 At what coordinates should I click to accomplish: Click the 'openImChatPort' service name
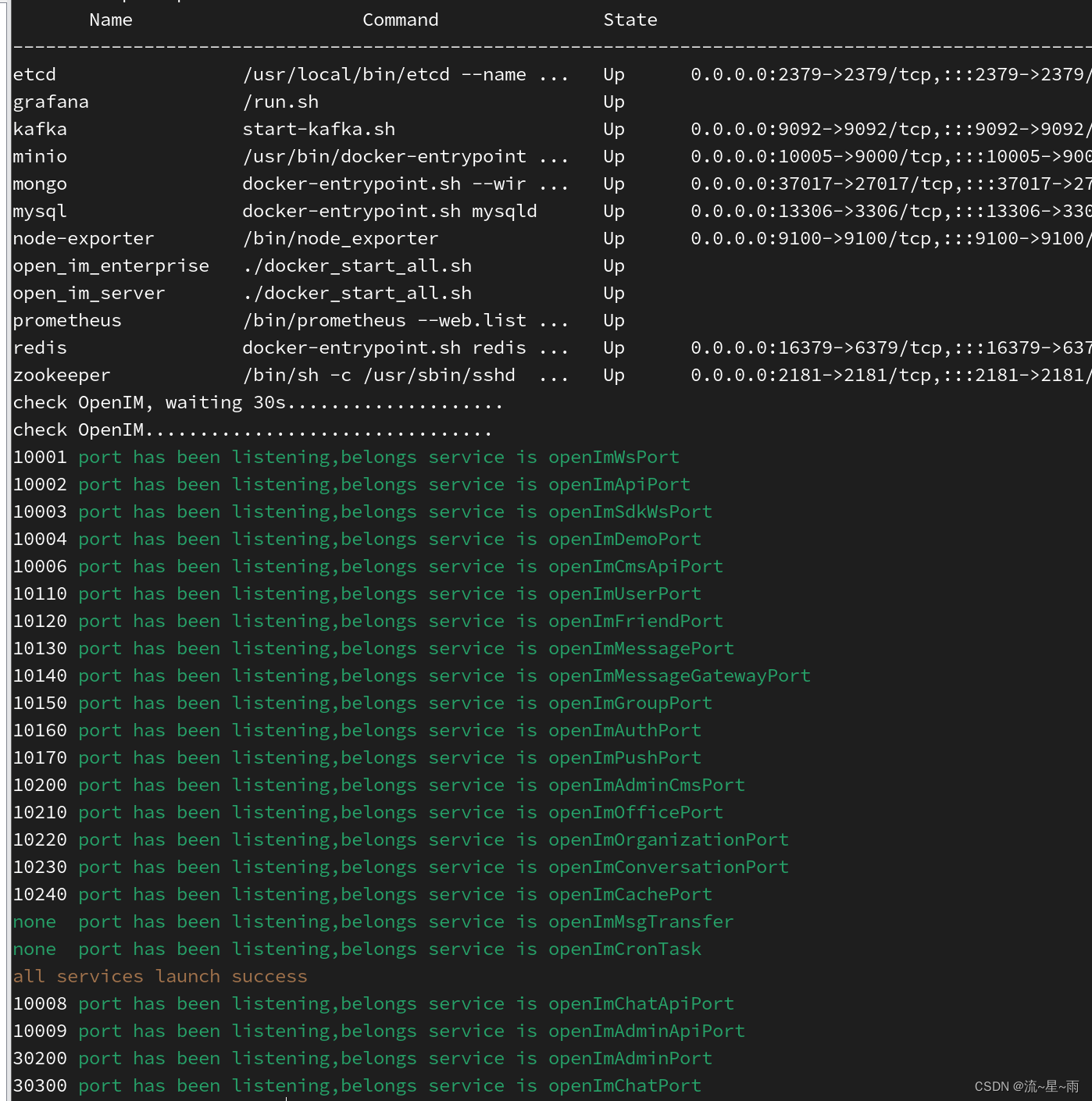(625, 1085)
